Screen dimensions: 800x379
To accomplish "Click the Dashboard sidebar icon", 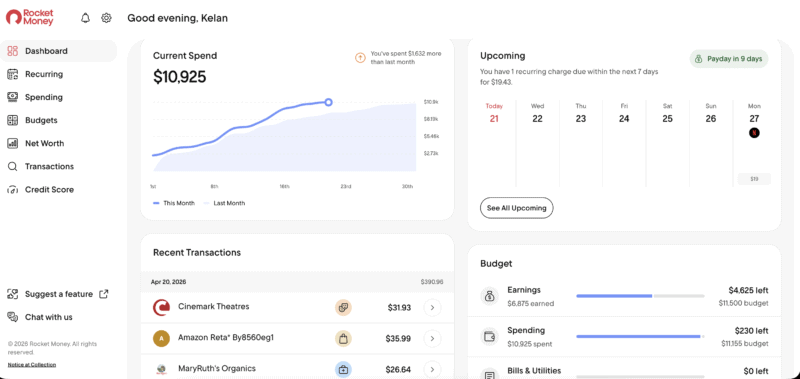I will point(13,51).
